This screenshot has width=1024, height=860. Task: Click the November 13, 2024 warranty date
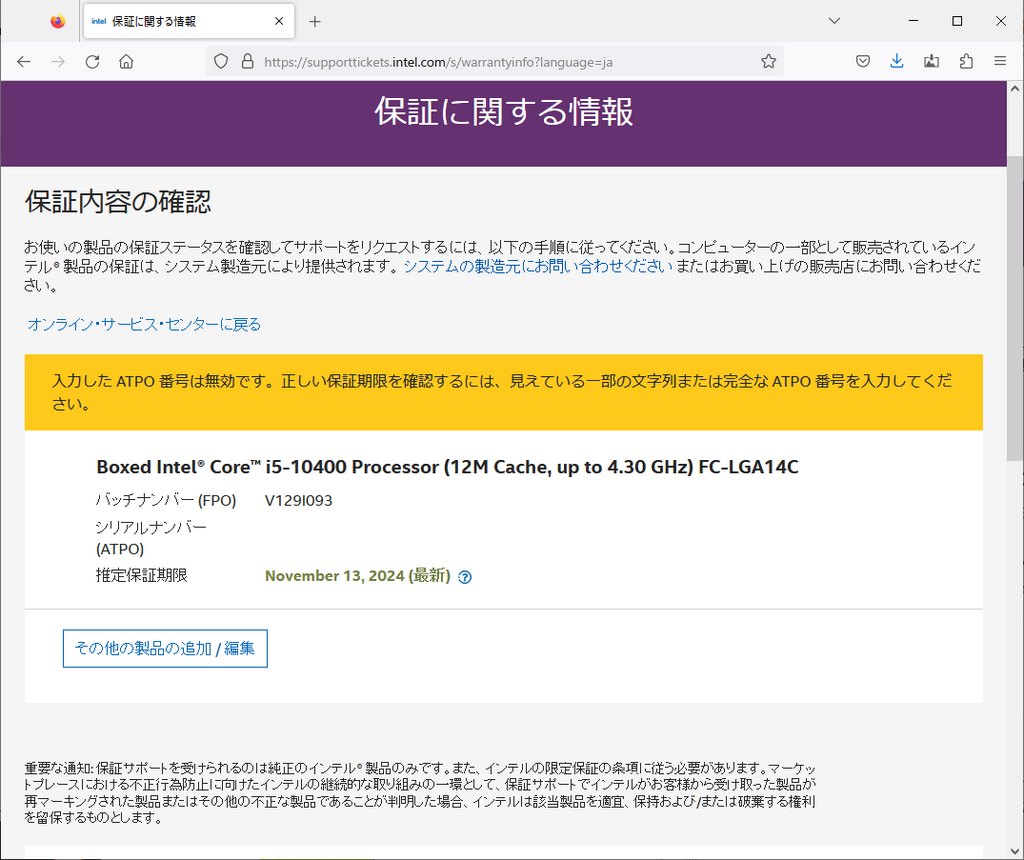[x=357, y=576]
